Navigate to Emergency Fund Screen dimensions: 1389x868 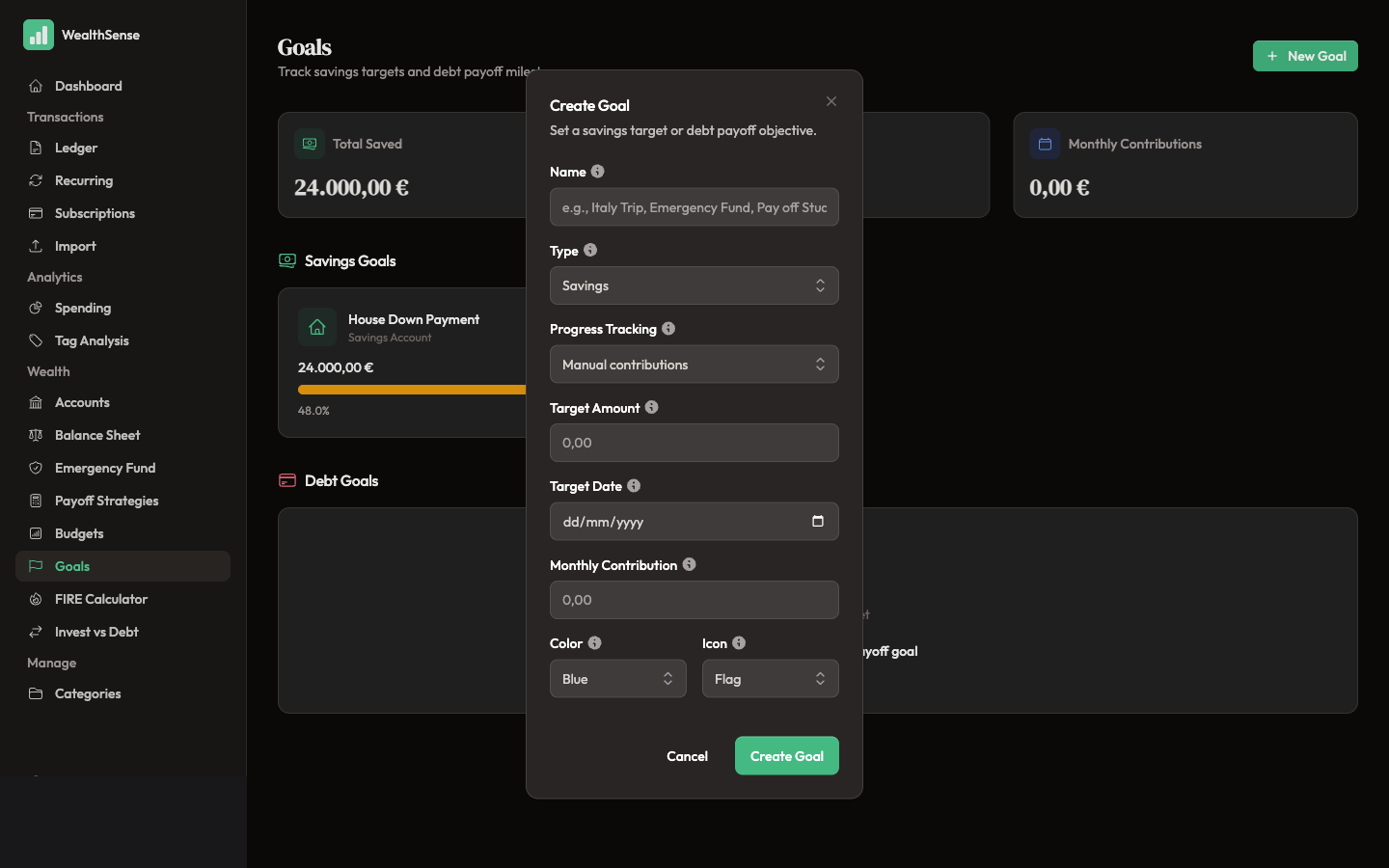[x=123, y=468]
